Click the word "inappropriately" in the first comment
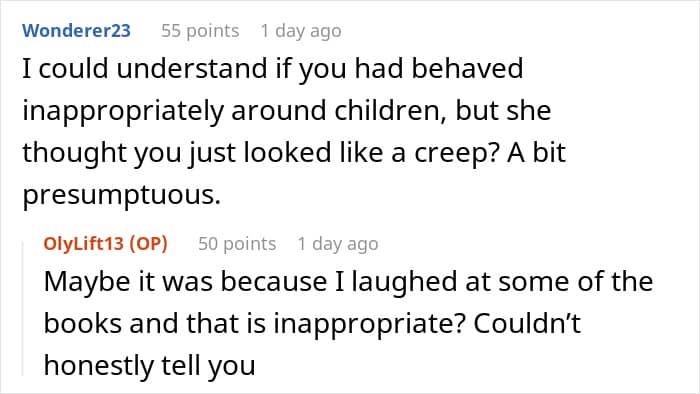This screenshot has width=700, height=394. (123, 111)
